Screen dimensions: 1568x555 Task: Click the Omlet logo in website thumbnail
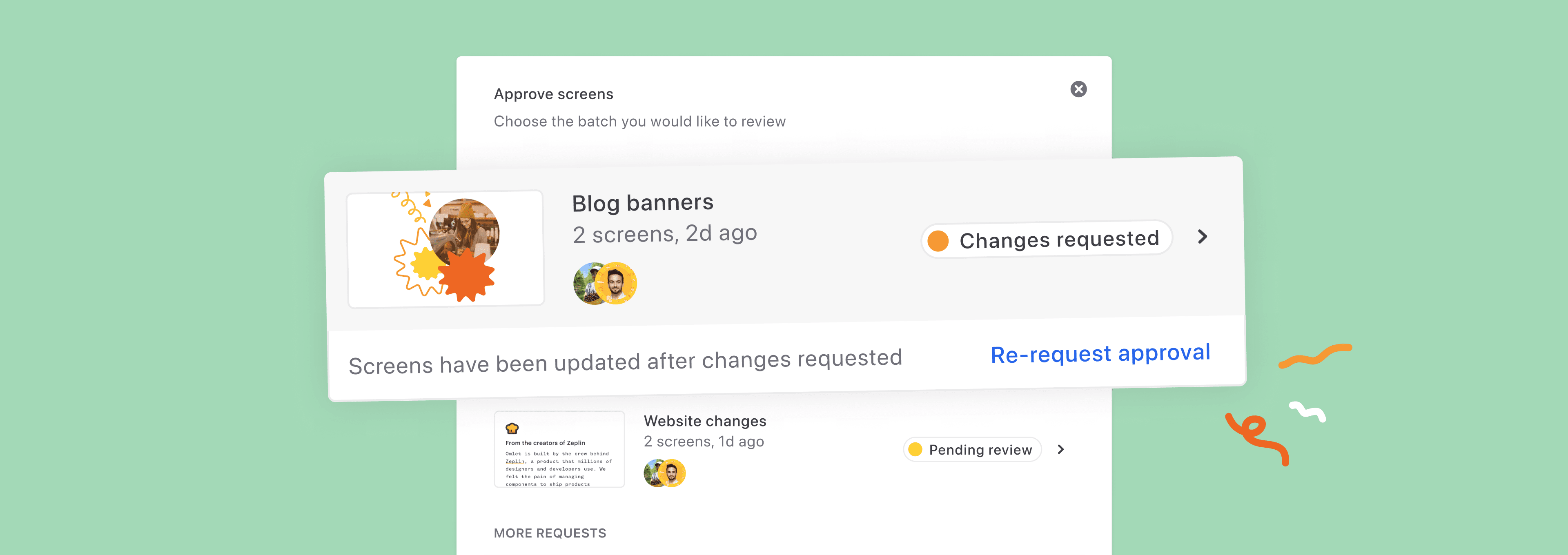pos(512,428)
